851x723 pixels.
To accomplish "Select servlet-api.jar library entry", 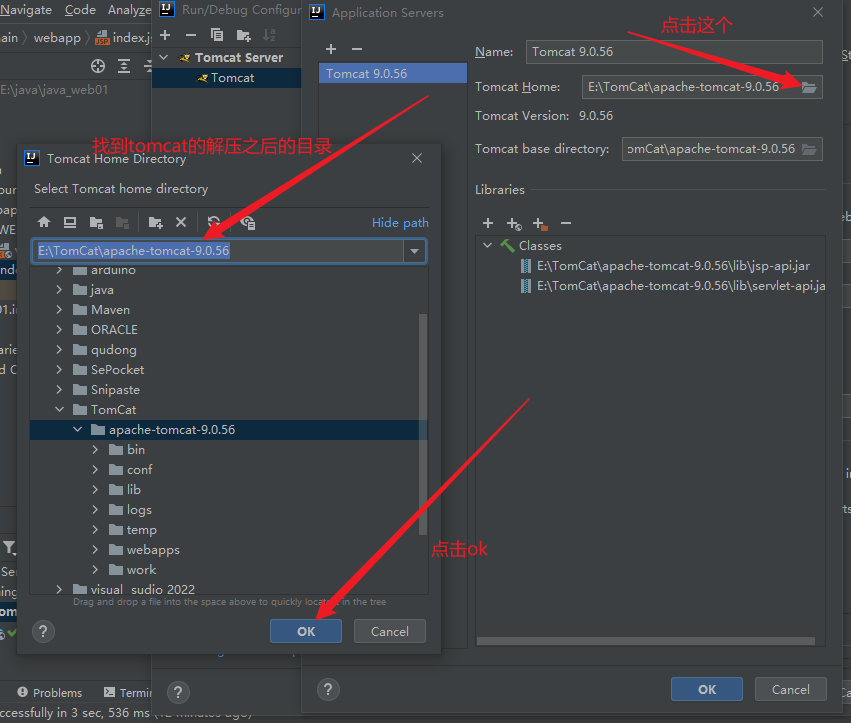I will pyautogui.click(x=673, y=286).
